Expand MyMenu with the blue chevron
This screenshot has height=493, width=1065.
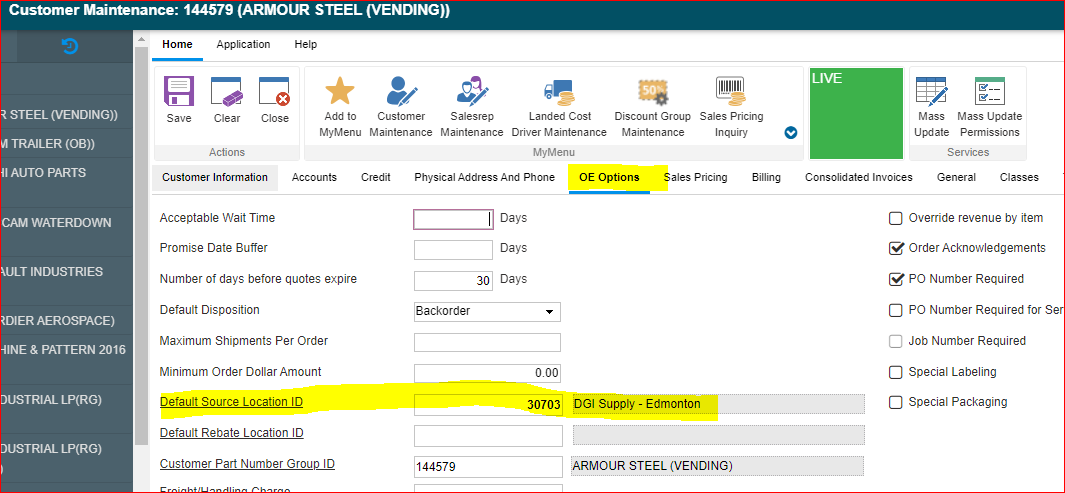[x=791, y=133]
